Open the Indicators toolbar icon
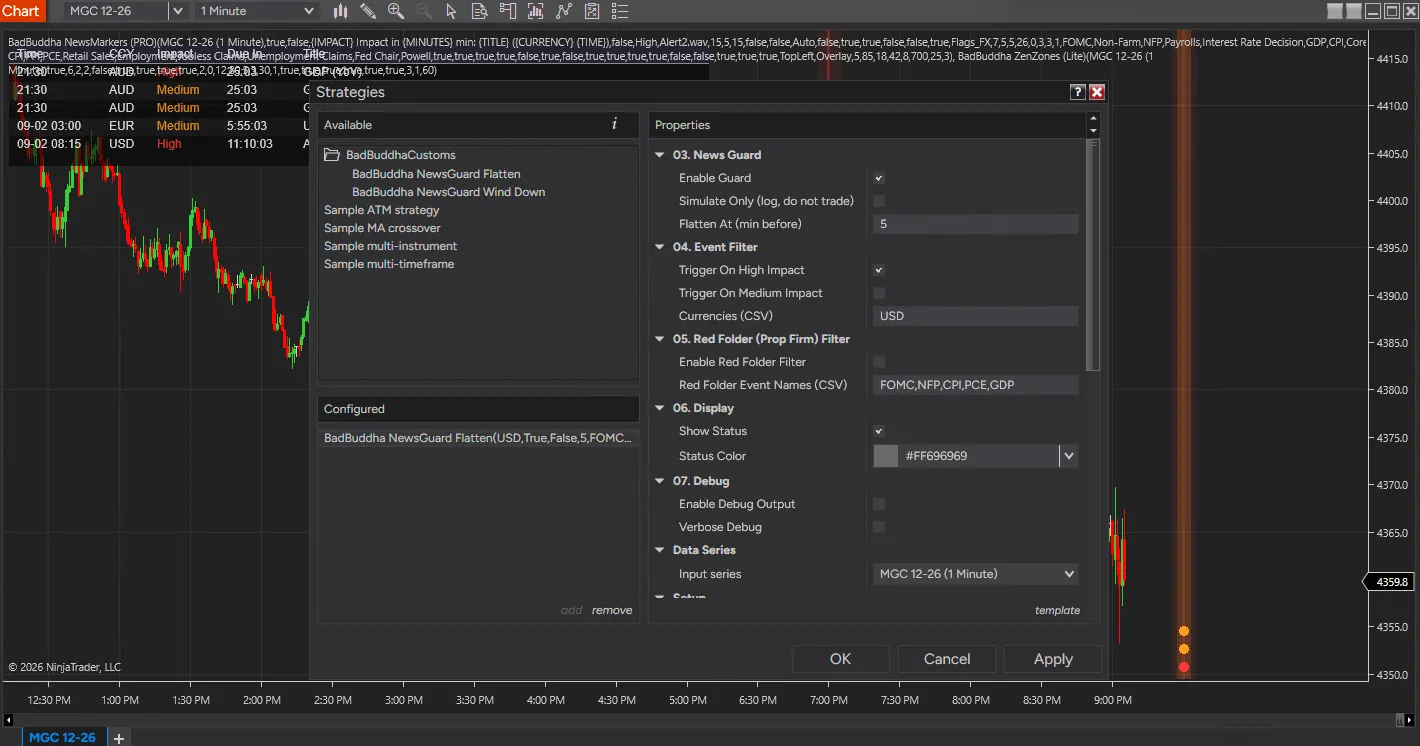This screenshot has height=746, width=1420. pos(537,11)
